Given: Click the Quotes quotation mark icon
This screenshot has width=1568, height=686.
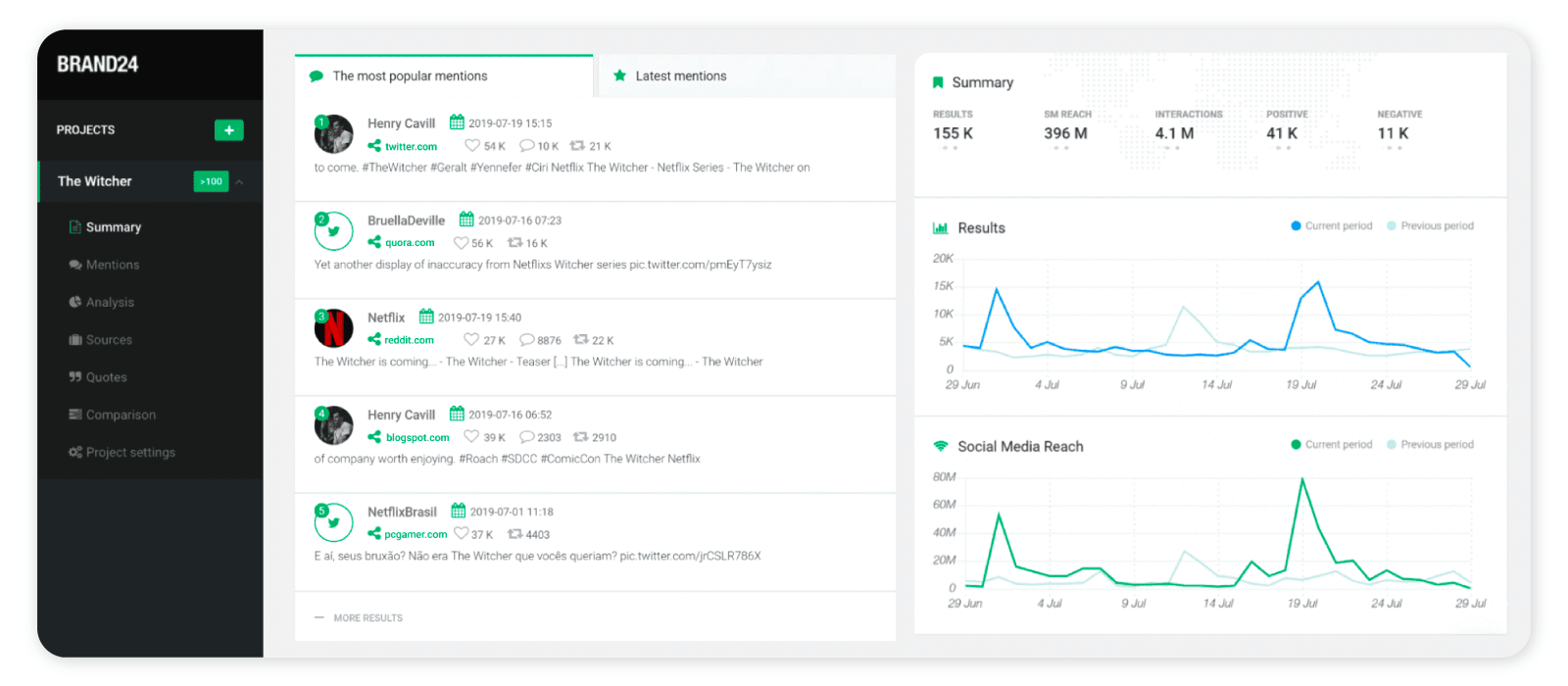Looking at the screenshot, I should 75,377.
